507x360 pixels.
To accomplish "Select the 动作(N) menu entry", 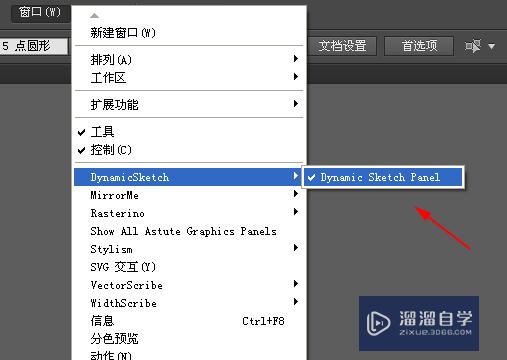I will (189, 355).
